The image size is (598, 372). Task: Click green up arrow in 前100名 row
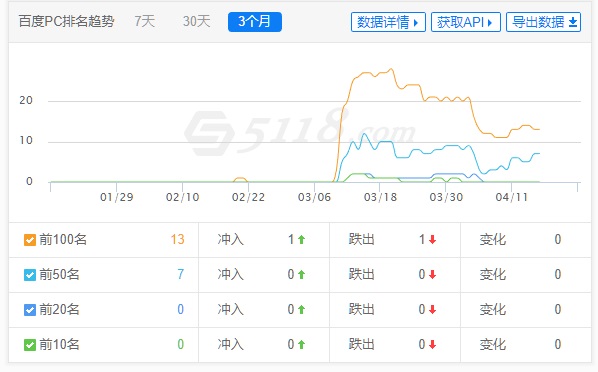click(301, 240)
